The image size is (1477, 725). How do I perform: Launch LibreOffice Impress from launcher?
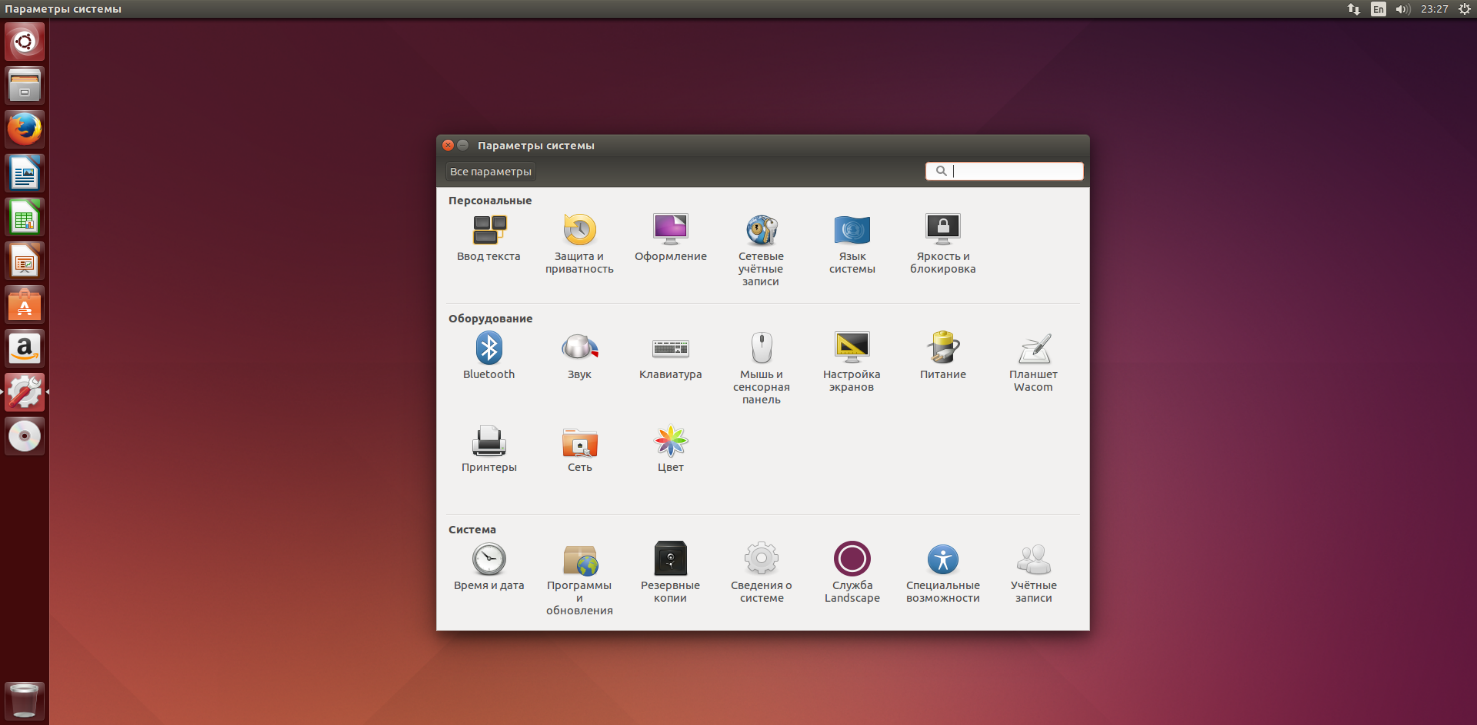pyautogui.click(x=25, y=261)
